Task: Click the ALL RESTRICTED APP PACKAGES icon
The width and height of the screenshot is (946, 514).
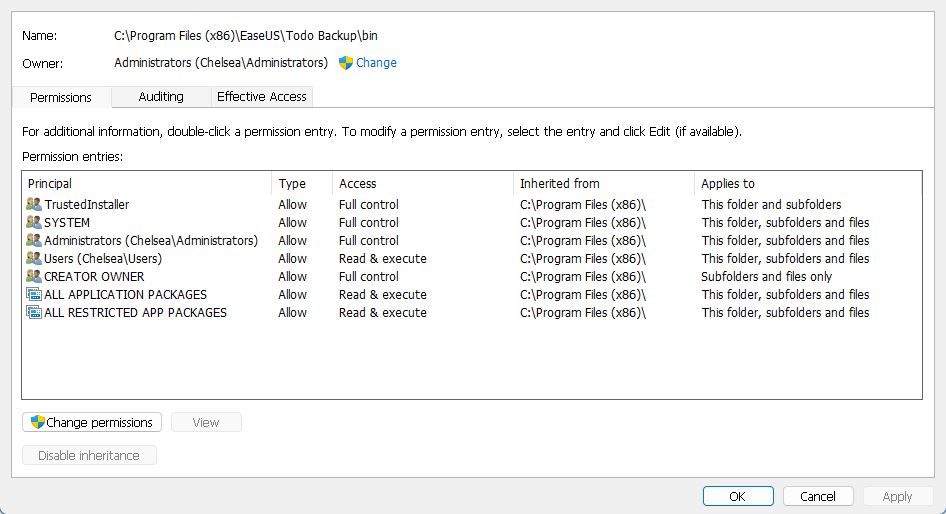Action: coord(34,313)
